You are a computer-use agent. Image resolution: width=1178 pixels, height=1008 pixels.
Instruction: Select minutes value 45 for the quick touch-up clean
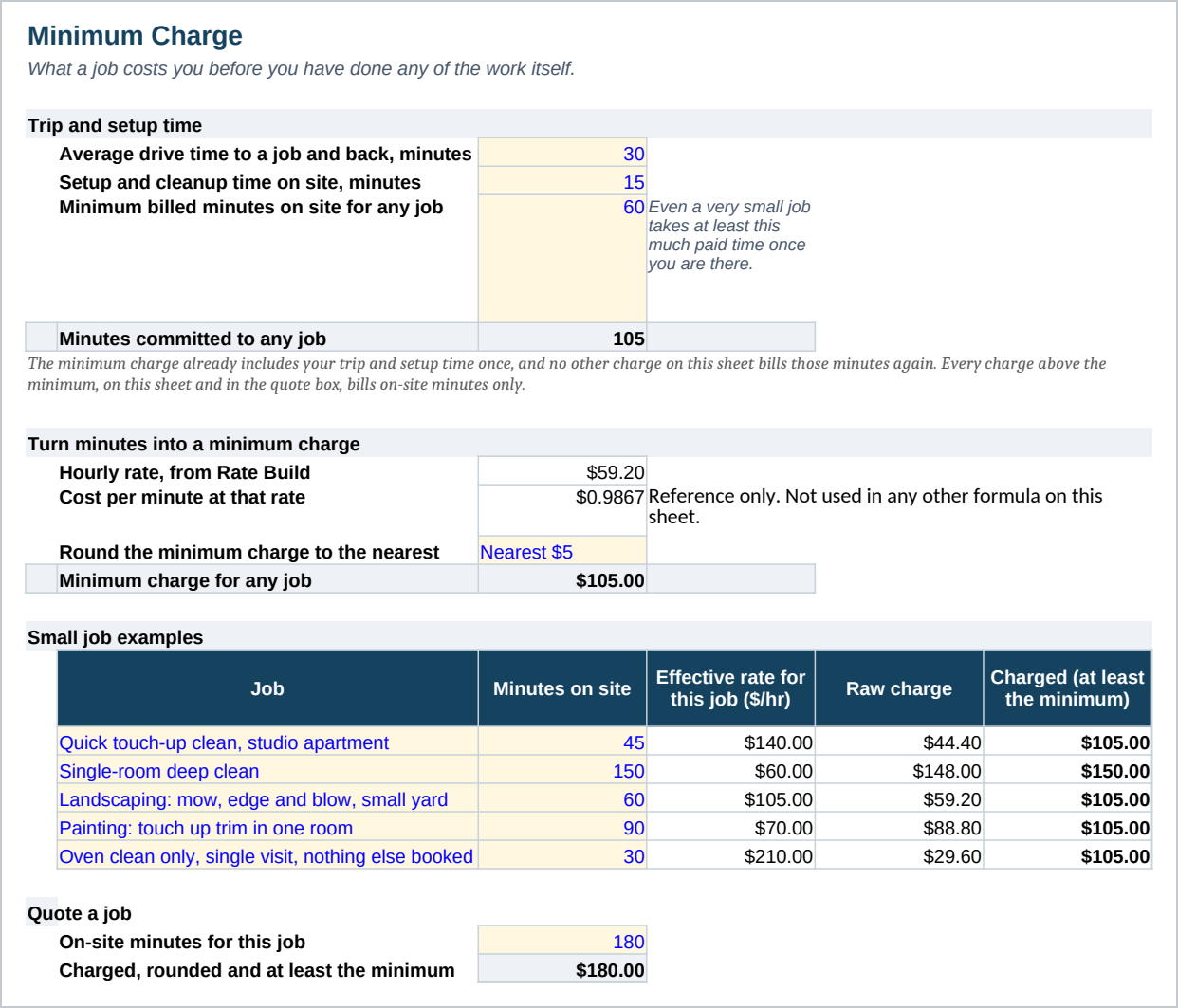(562, 742)
